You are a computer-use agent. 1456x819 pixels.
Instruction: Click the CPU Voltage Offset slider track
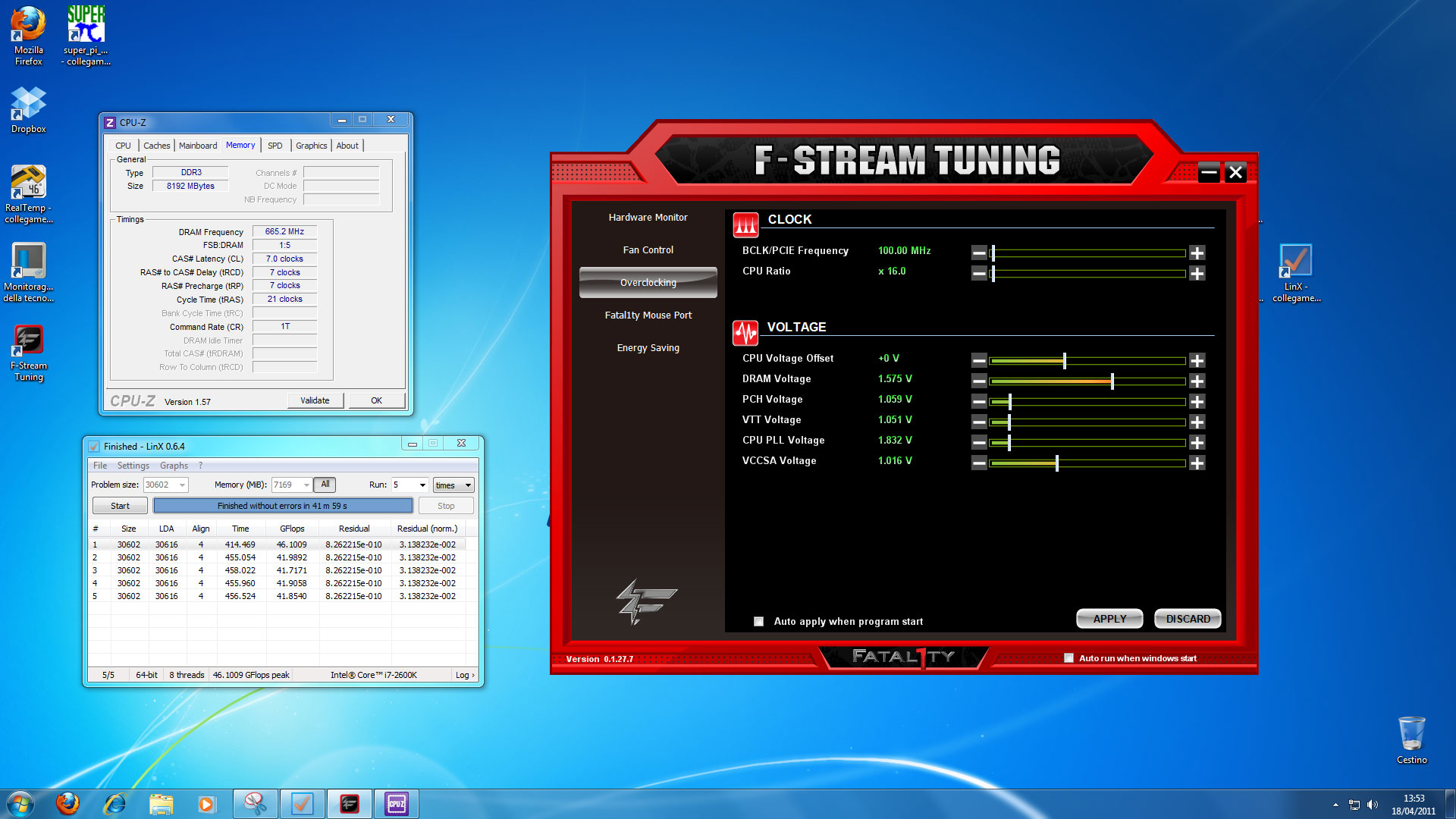point(1122,360)
